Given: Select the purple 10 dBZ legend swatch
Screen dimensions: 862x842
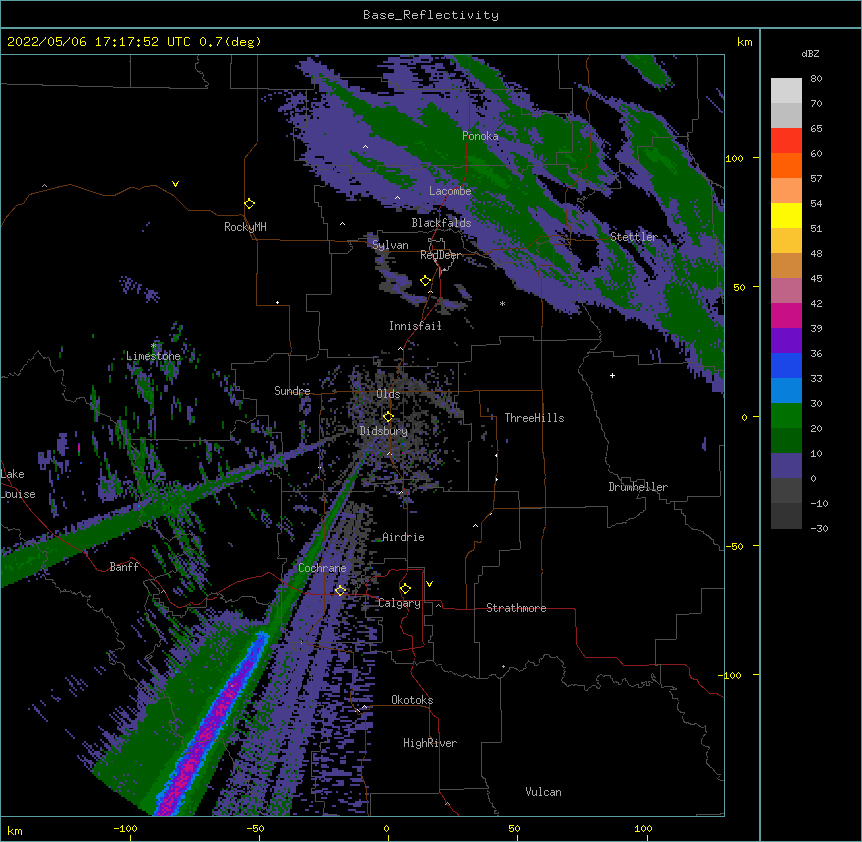Looking at the screenshot, I should (x=786, y=466).
